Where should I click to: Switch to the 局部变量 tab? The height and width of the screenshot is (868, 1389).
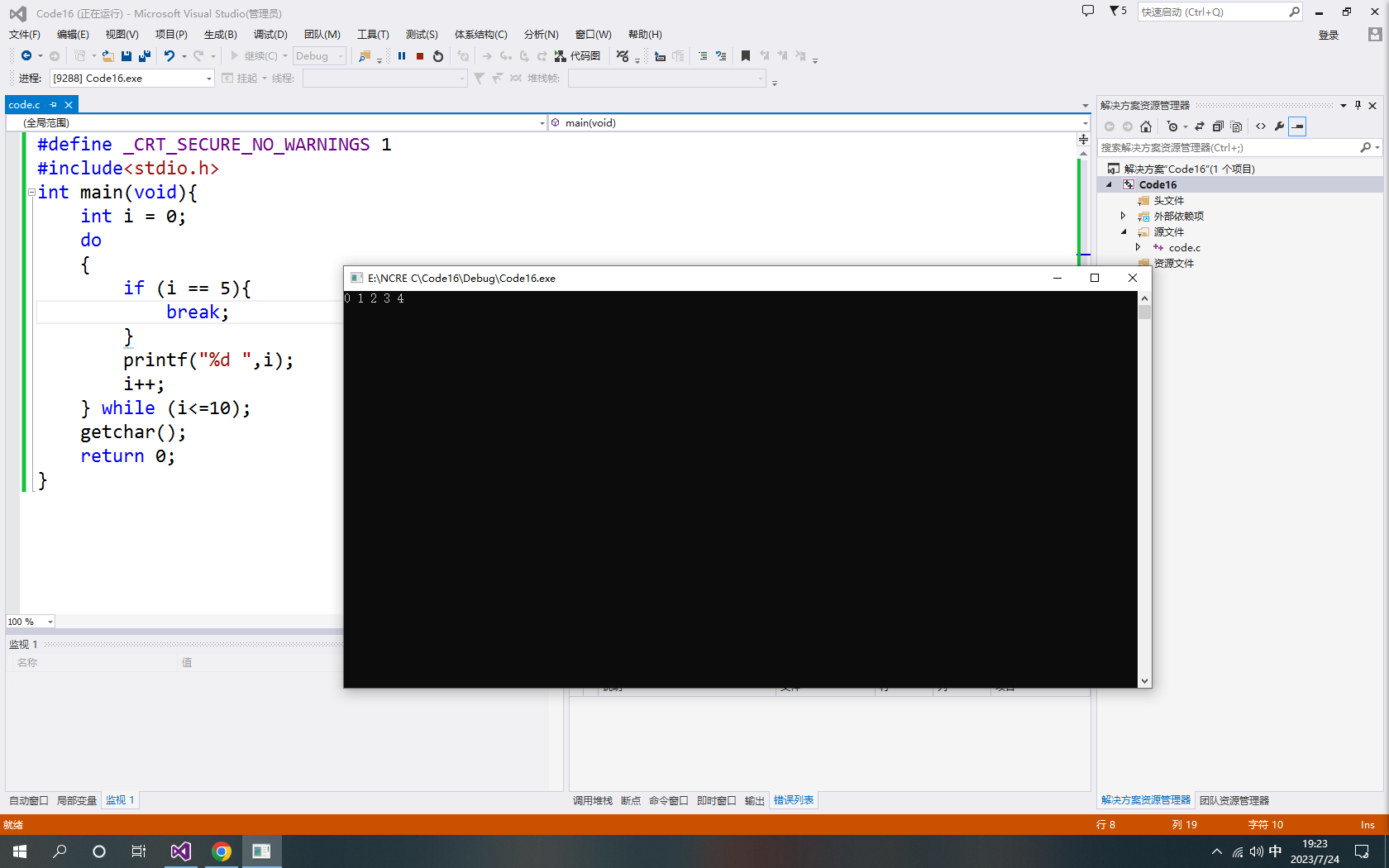(77, 800)
